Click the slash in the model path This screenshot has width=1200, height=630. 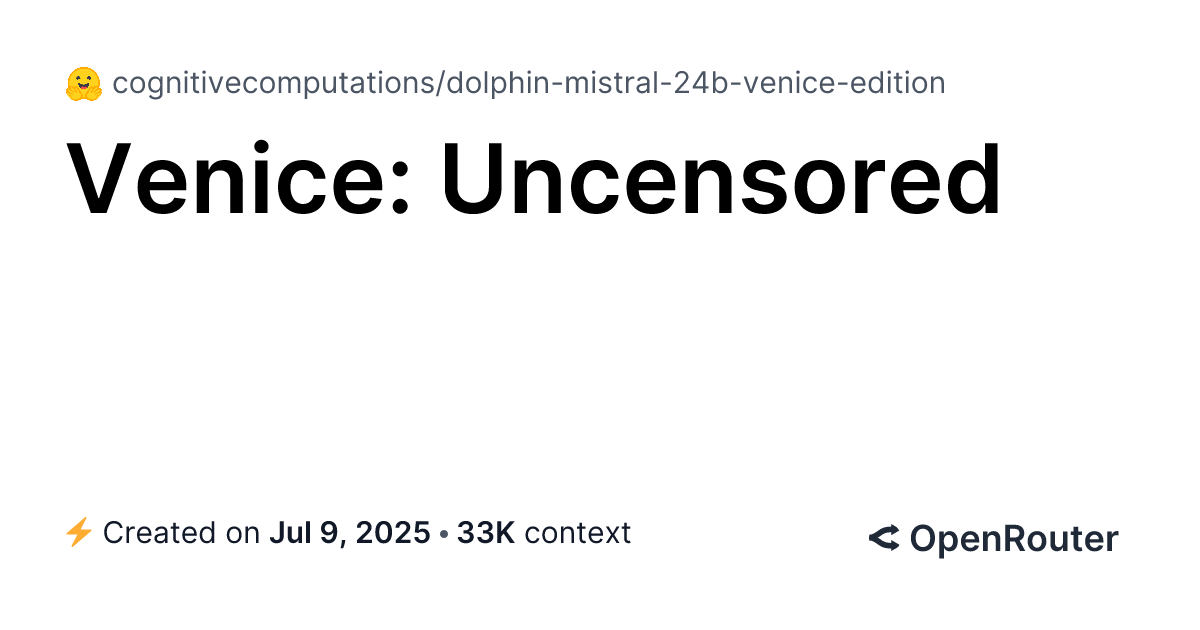click(439, 84)
